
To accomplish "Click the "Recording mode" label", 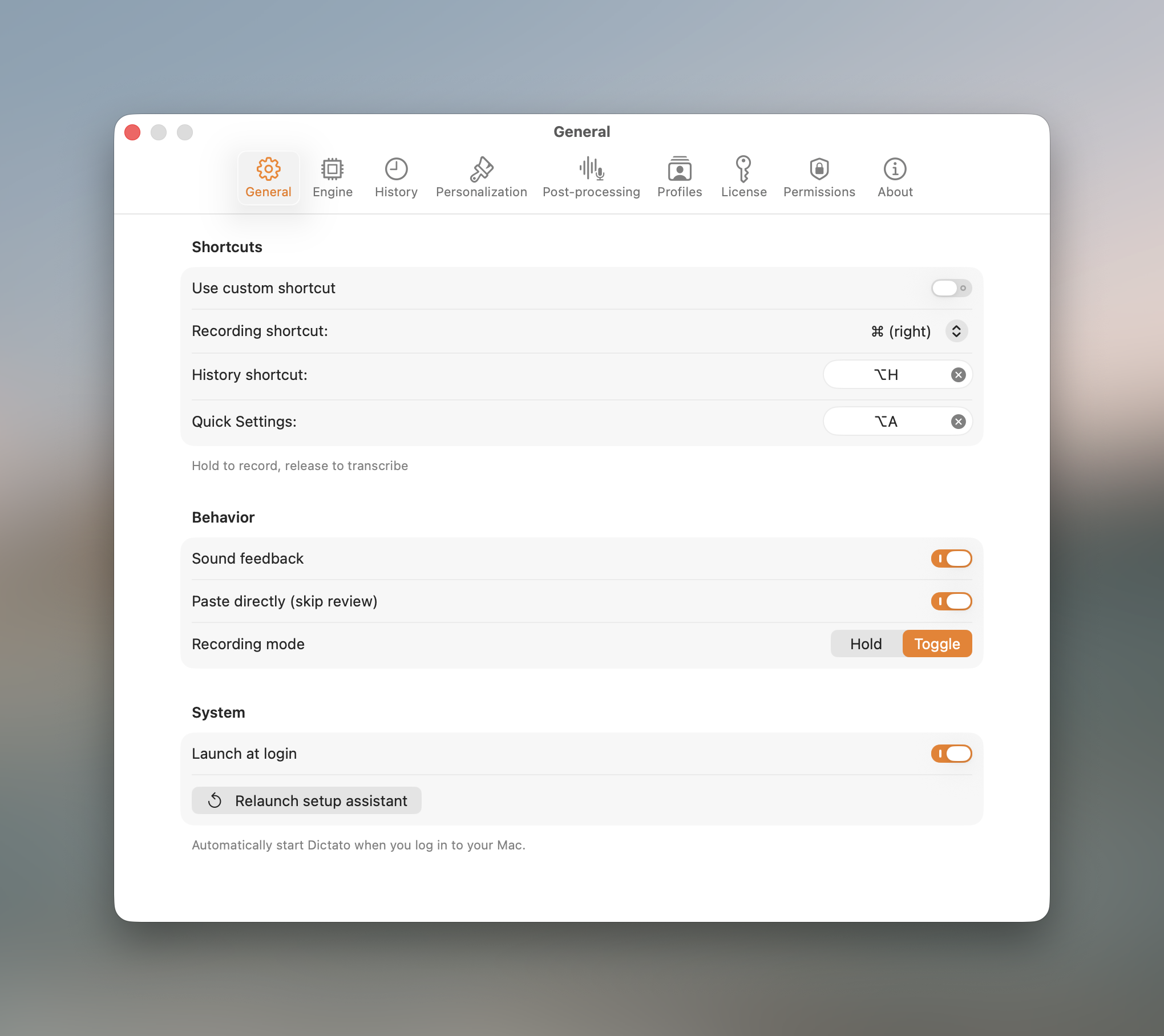I will click(248, 644).
